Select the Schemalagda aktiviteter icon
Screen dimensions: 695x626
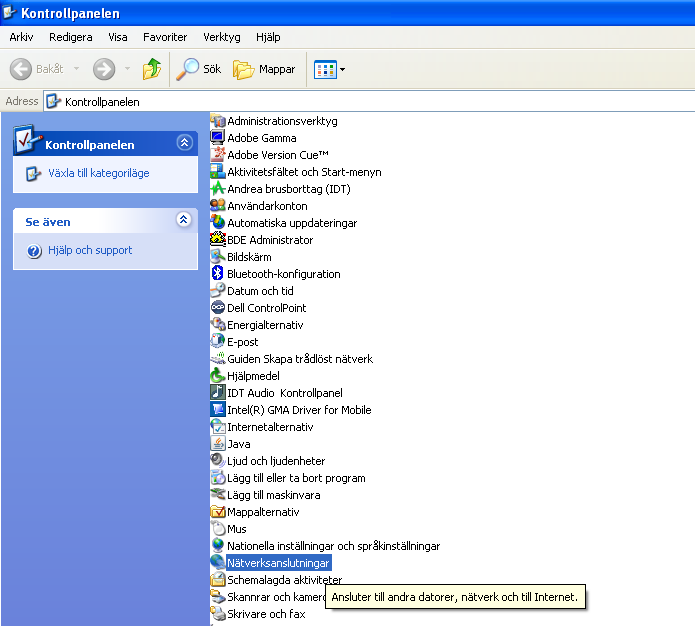tap(218, 579)
